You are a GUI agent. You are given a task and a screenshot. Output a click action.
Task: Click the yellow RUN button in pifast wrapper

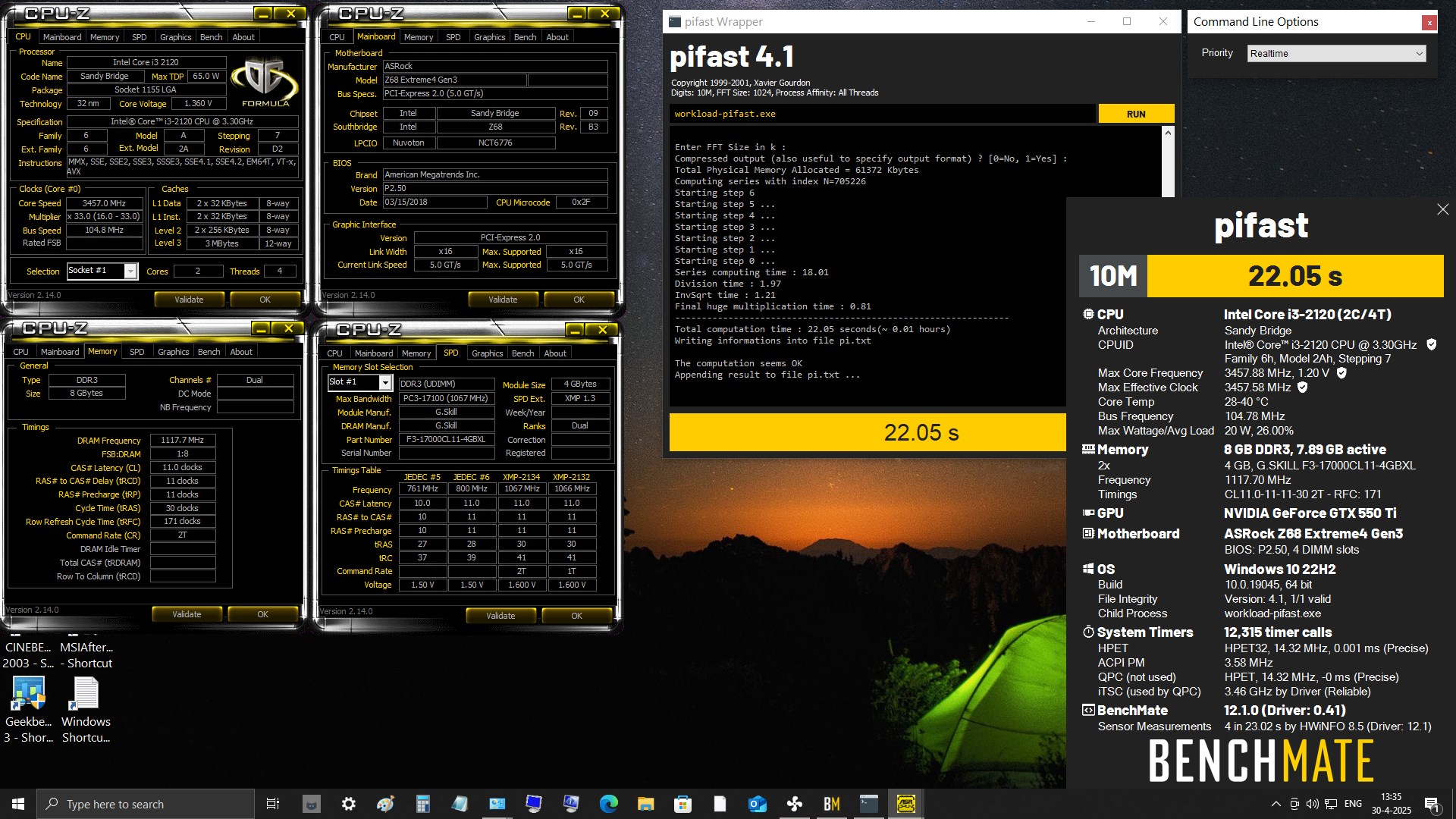(1136, 114)
